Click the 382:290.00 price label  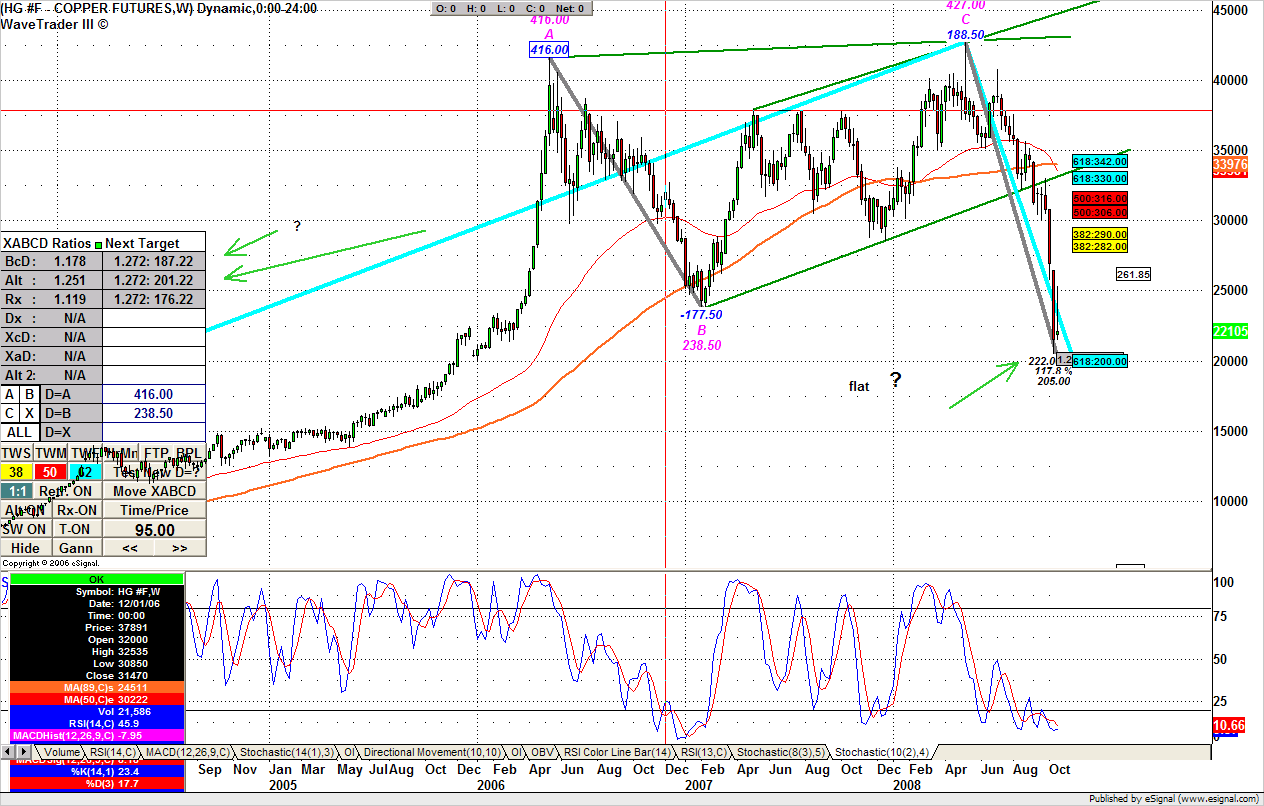point(1100,233)
